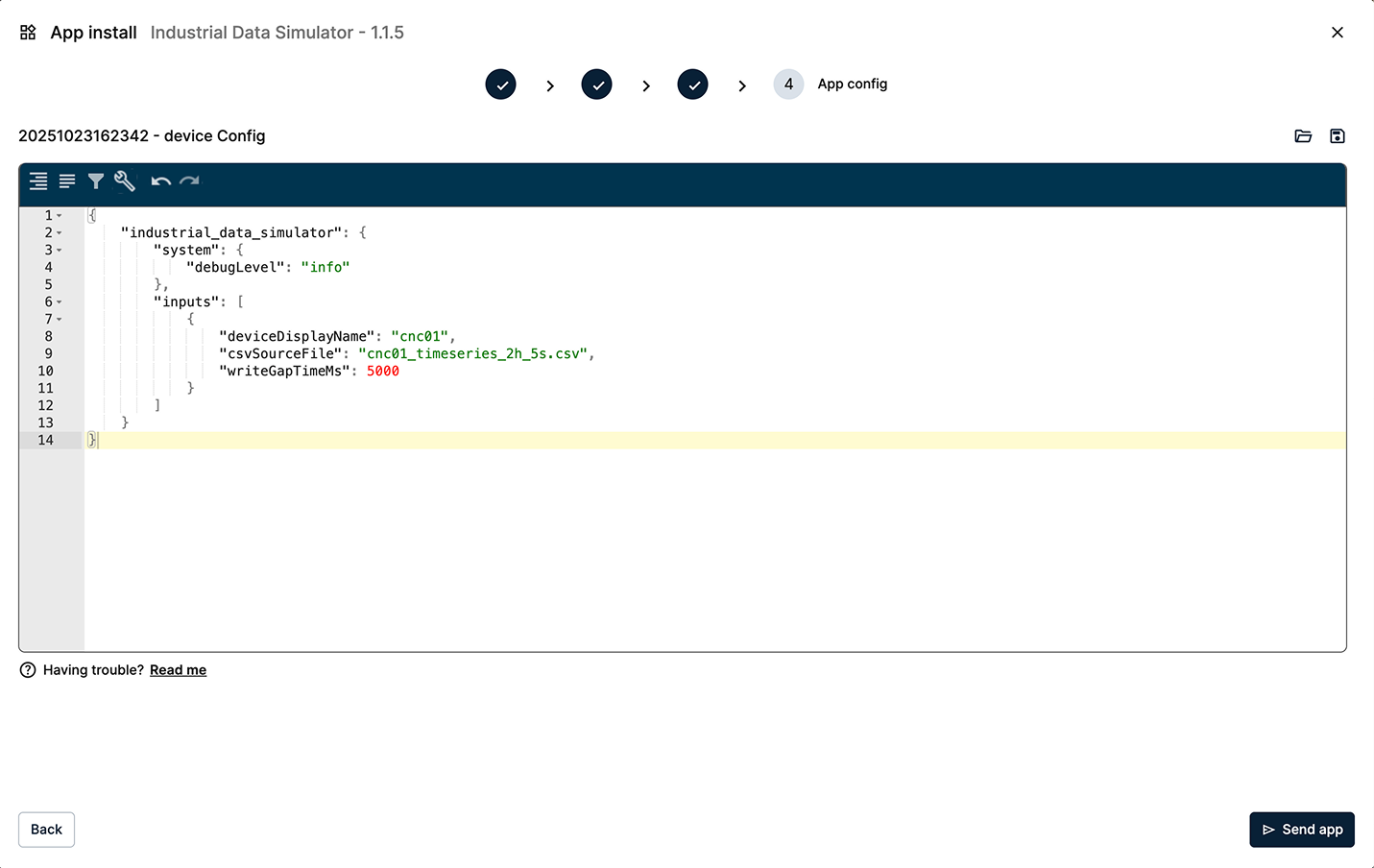1374x868 pixels.
Task: Go to the first completed wizard step
Action: point(500,84)
